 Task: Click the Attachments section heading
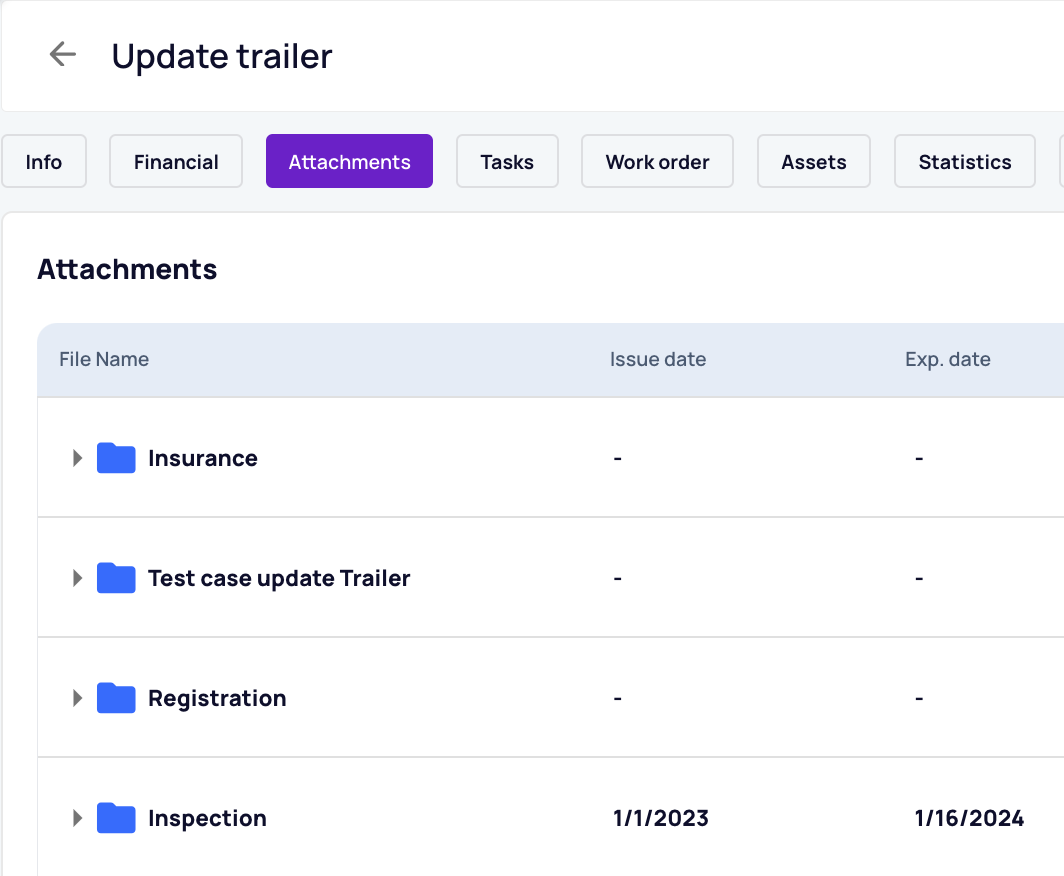[127, 269]
